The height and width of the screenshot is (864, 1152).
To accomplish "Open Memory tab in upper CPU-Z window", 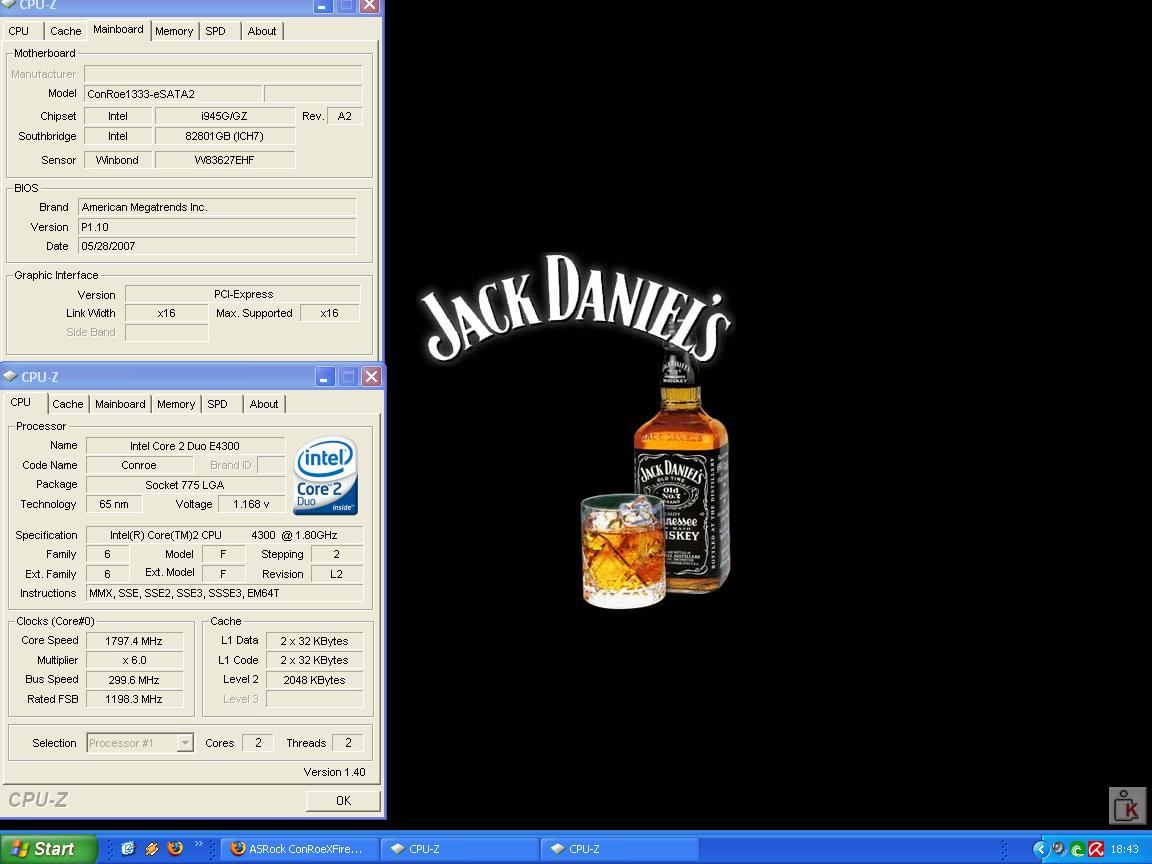I will coord(174,31).
